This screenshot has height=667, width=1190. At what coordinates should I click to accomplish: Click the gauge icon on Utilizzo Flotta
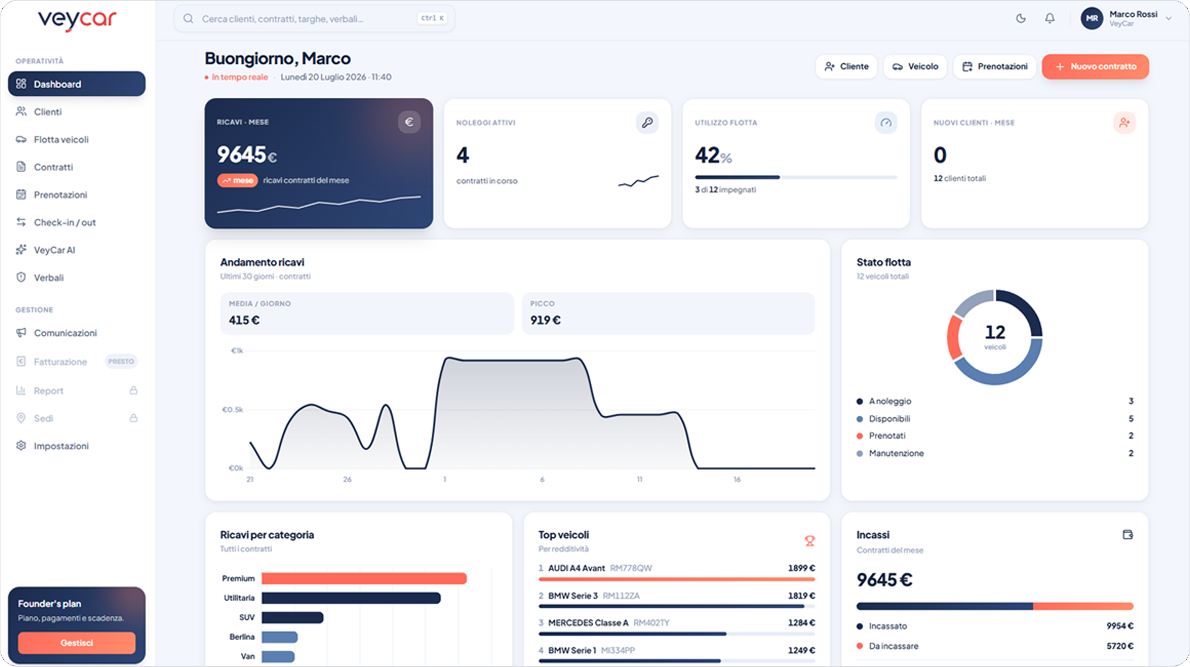pyautogui.click(x=886, y=122)
